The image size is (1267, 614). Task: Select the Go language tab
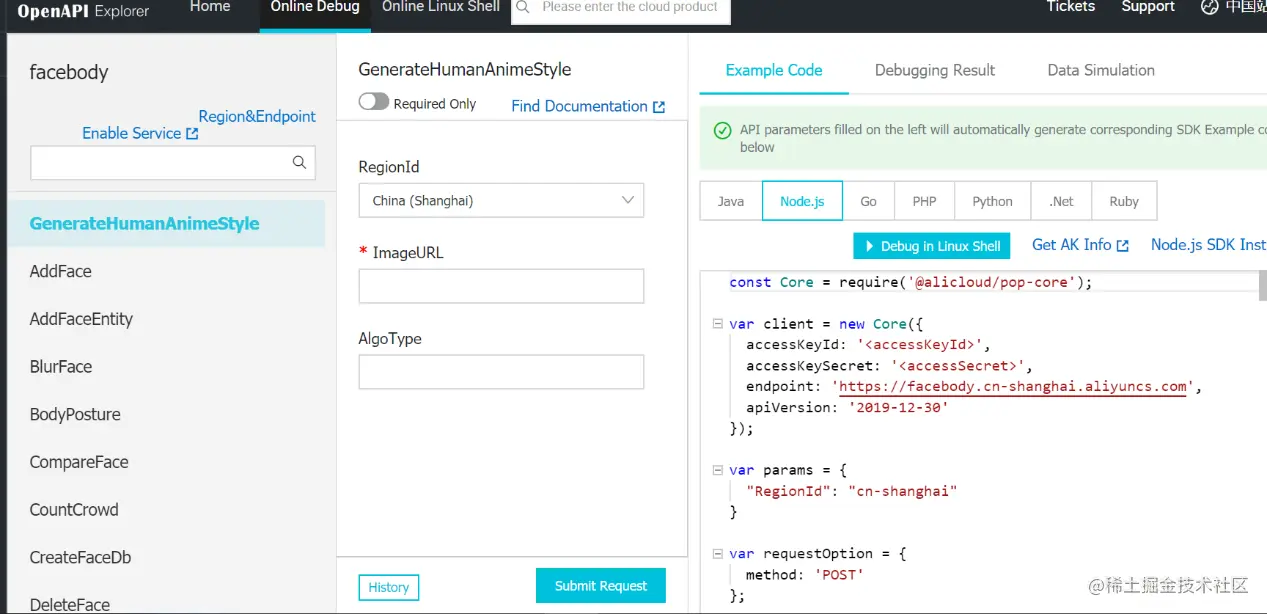(868, 201)
